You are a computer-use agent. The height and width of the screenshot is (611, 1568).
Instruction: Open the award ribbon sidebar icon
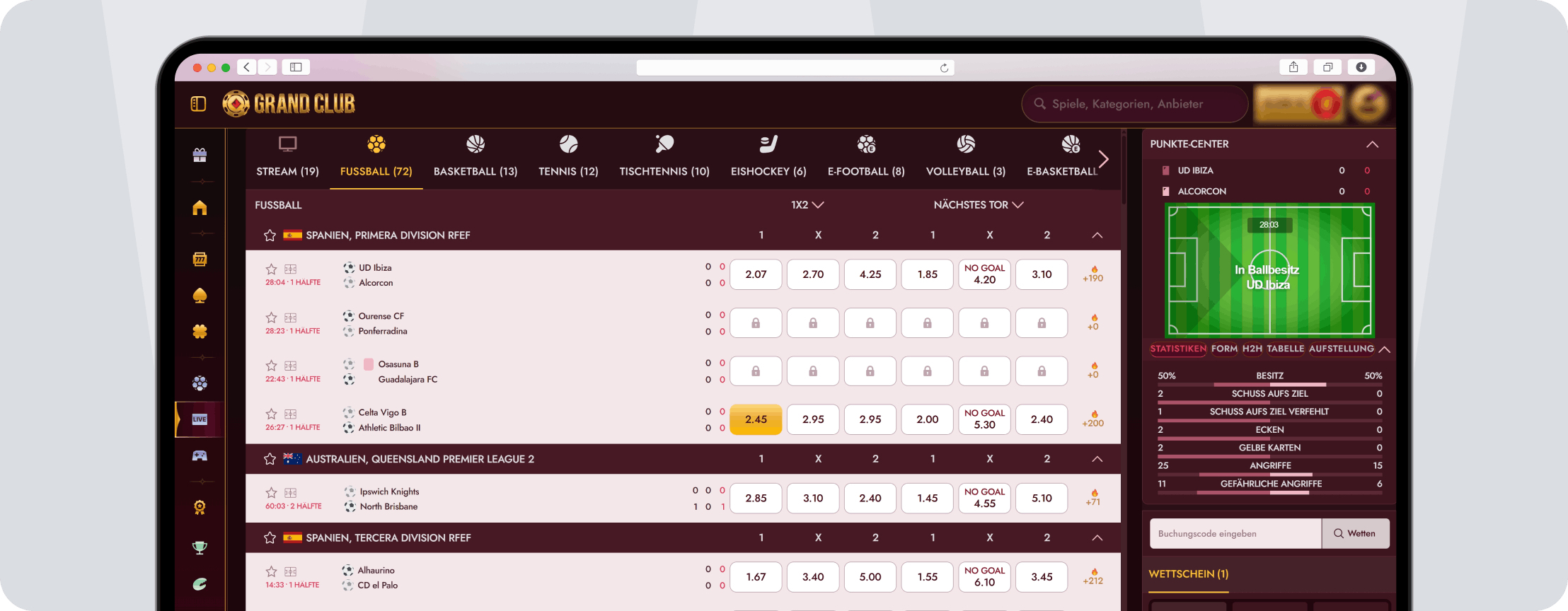point(200,507)
